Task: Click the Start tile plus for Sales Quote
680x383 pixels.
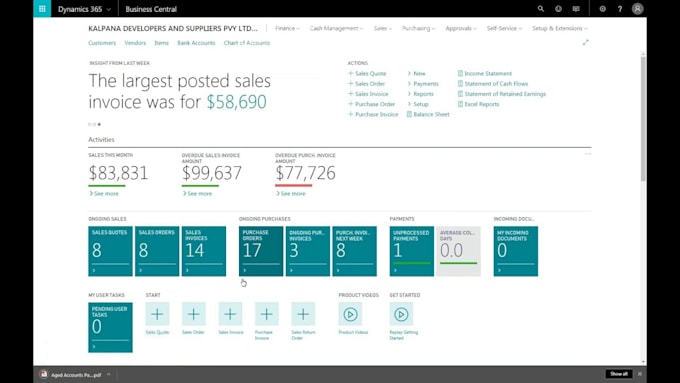Action: point(157,314)
